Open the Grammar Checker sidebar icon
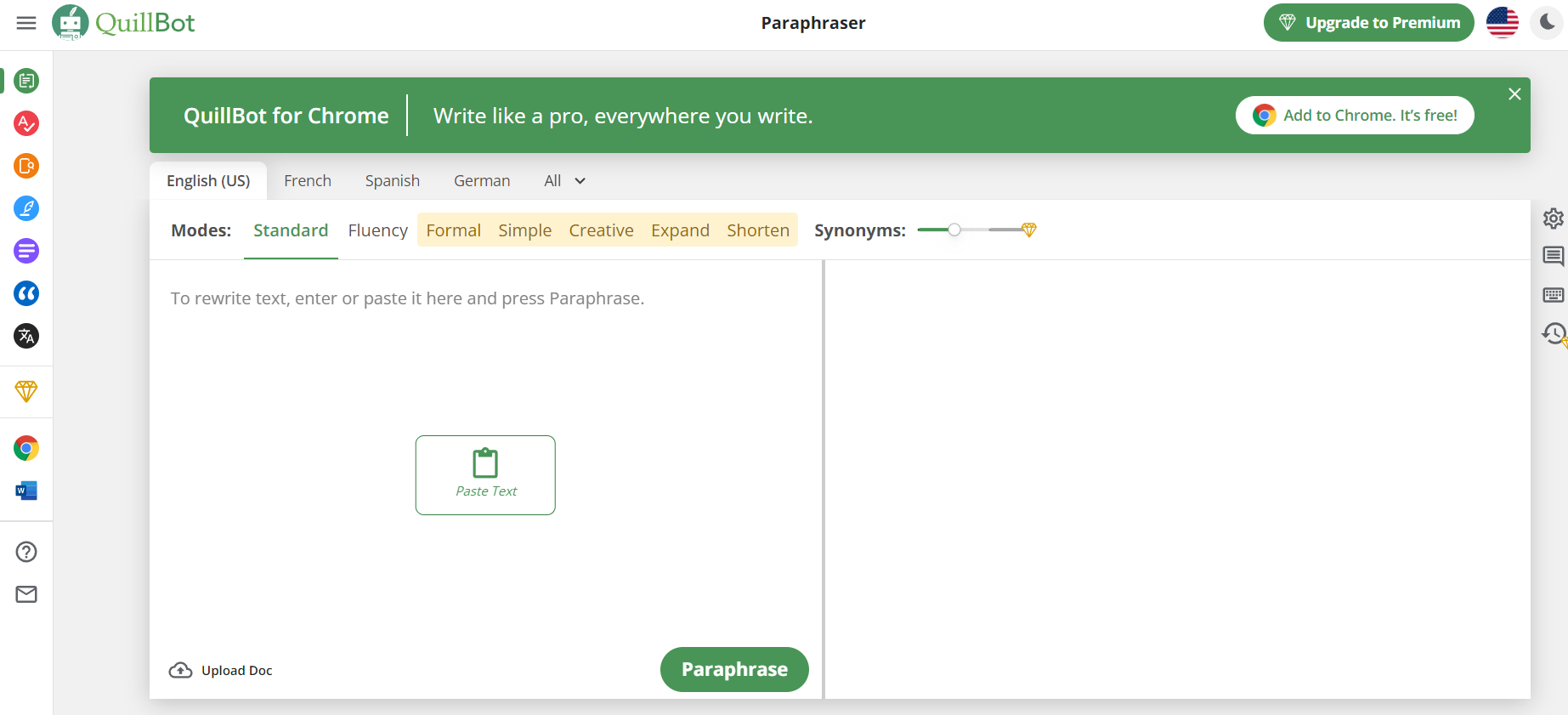 pyautogui.click(x=26, y=123)
